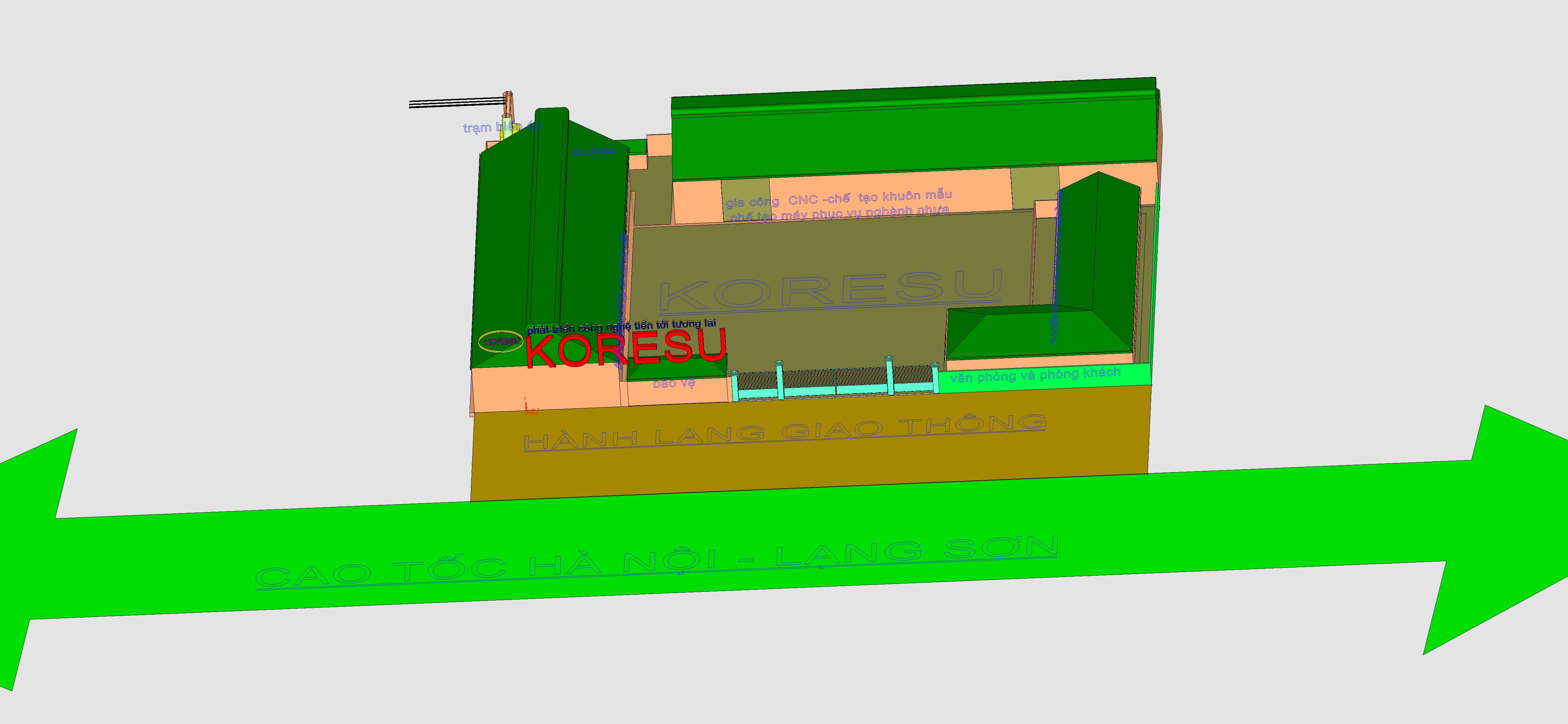
Task: Select the oval yellow KORESU logo
Action: [501, 342]
